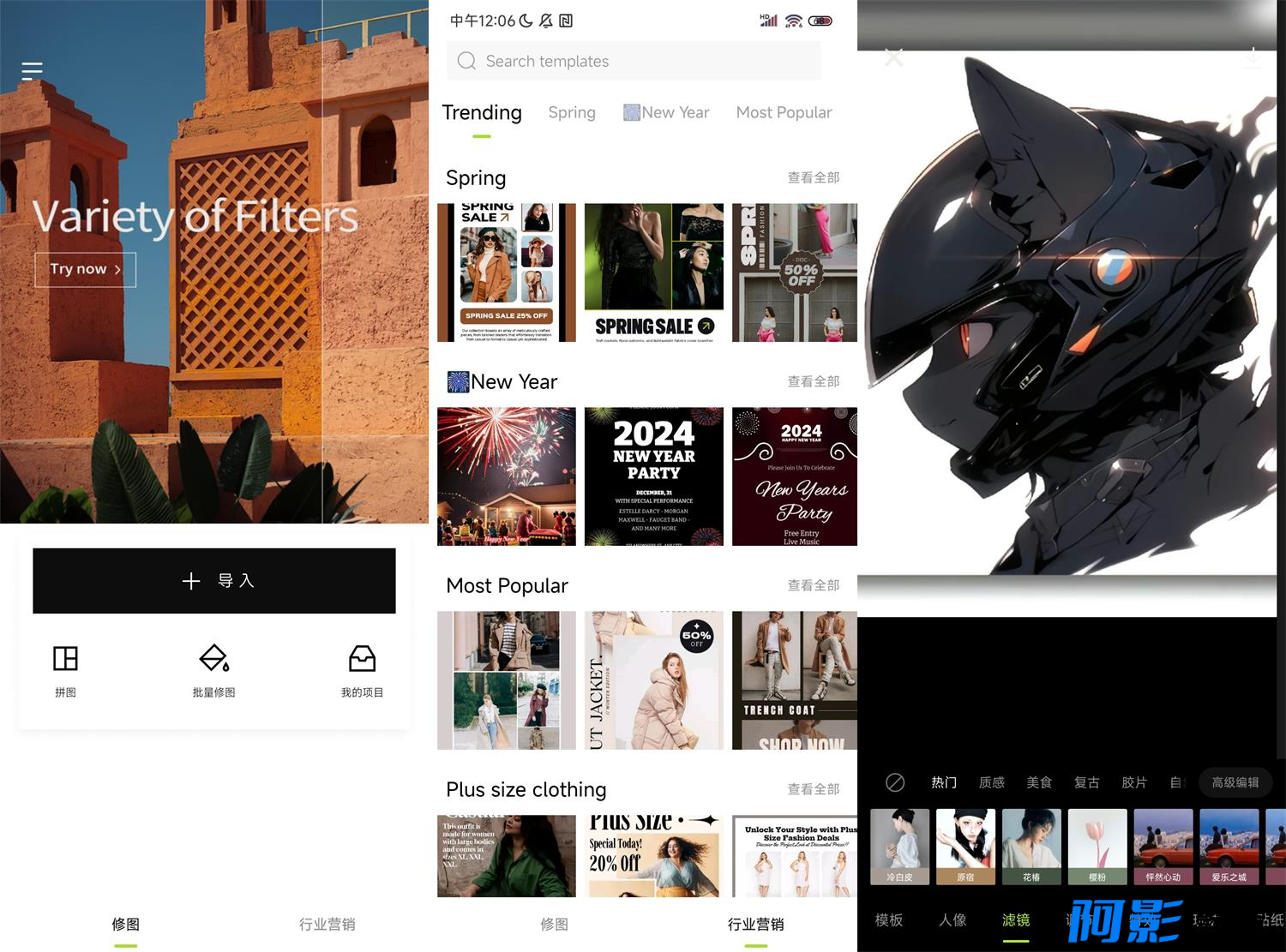Apply the 原宿 filter
Viewport: 1286px width, 952px height.
pos(965,847)
